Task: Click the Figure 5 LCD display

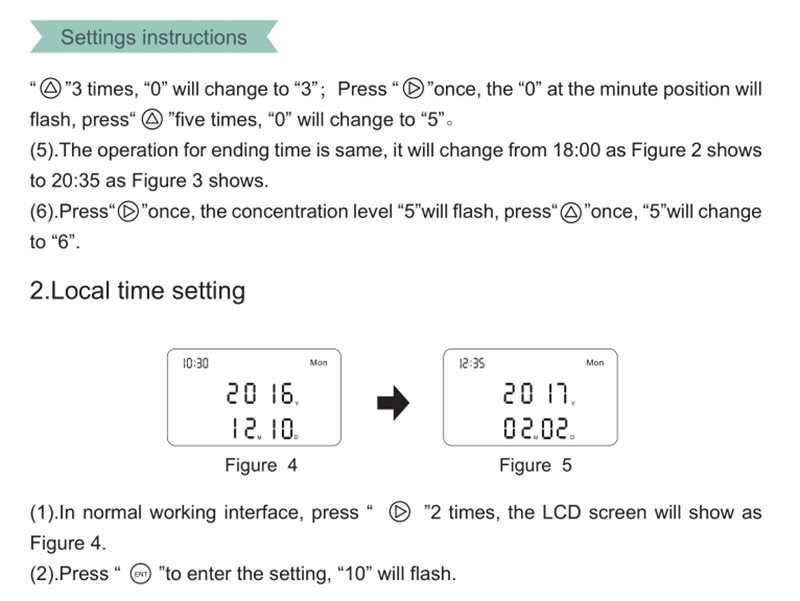Action: tap(530, 397)
